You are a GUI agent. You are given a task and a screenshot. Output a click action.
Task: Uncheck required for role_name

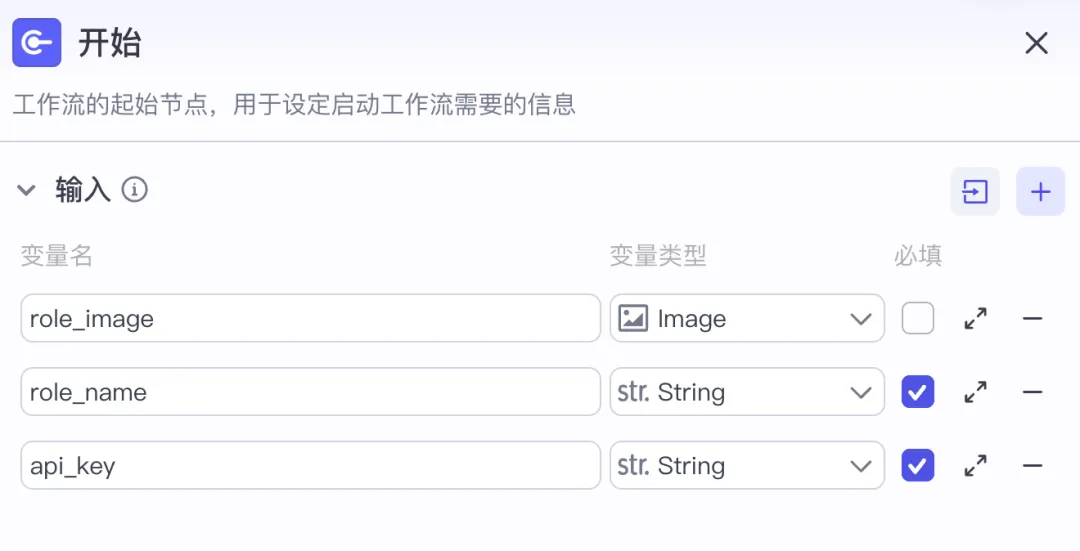pos(917,392)
